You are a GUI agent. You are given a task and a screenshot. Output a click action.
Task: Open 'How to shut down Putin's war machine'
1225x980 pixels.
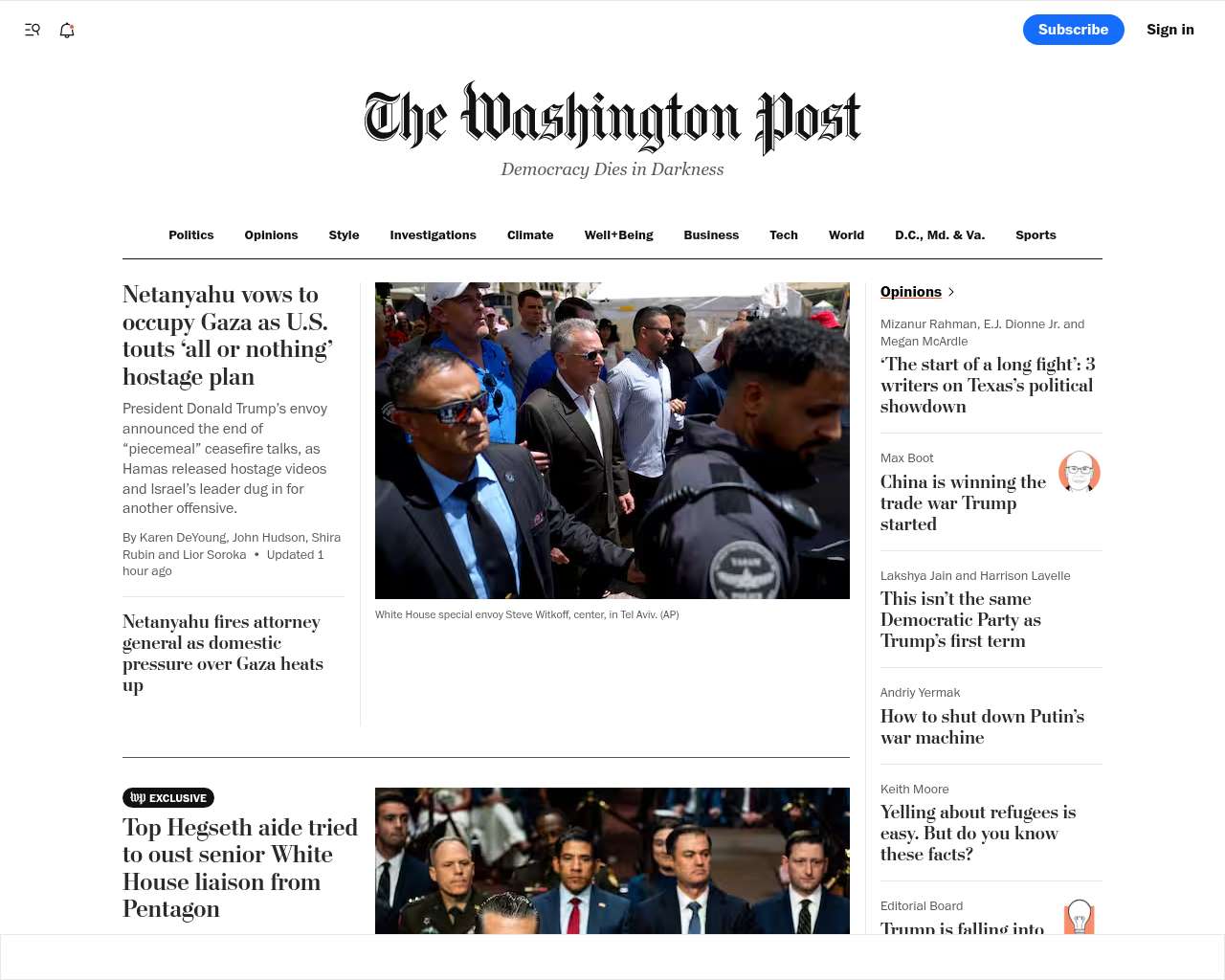pos(983,726)
